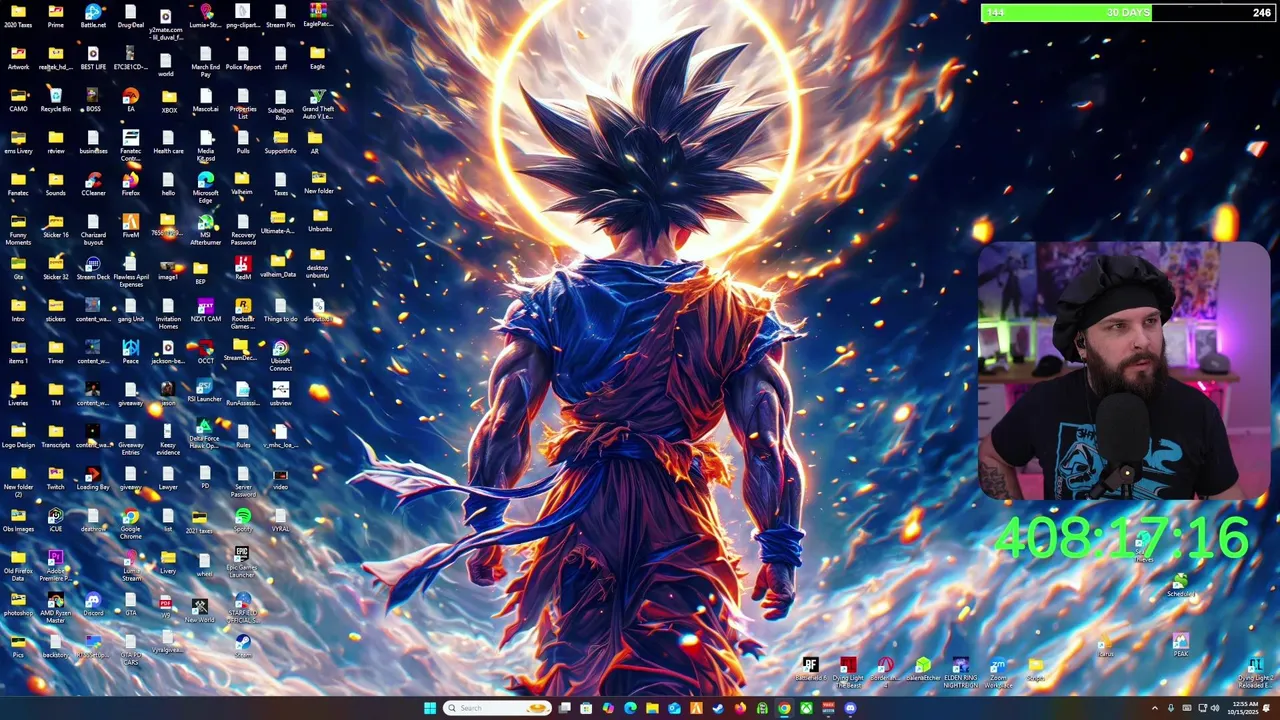Launch Lumia Stream from the desktop
Image resolution: width=1280 pixels, height=720 pixels.
(131, 565)
